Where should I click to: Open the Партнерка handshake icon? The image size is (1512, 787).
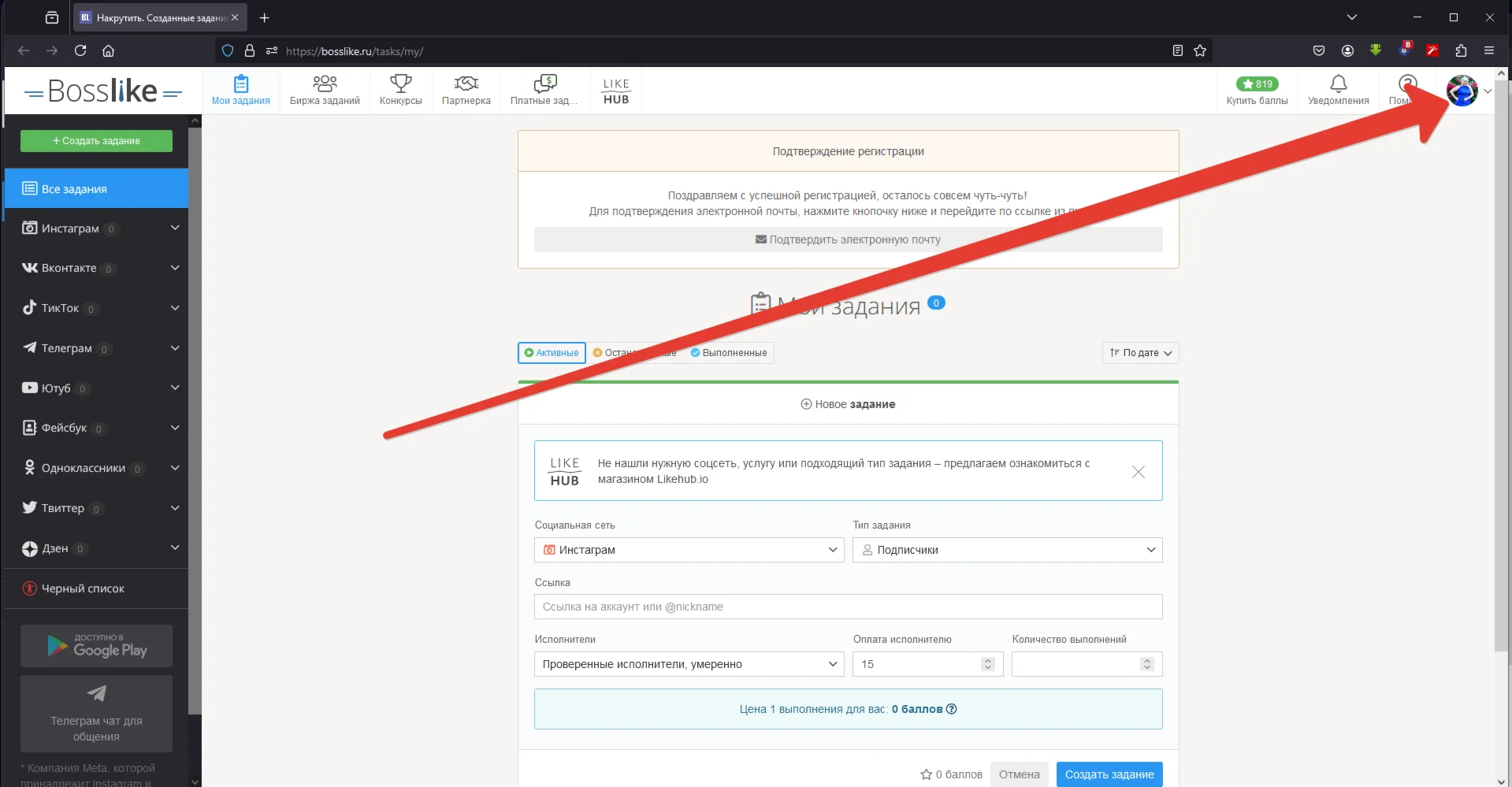point(466,84)
